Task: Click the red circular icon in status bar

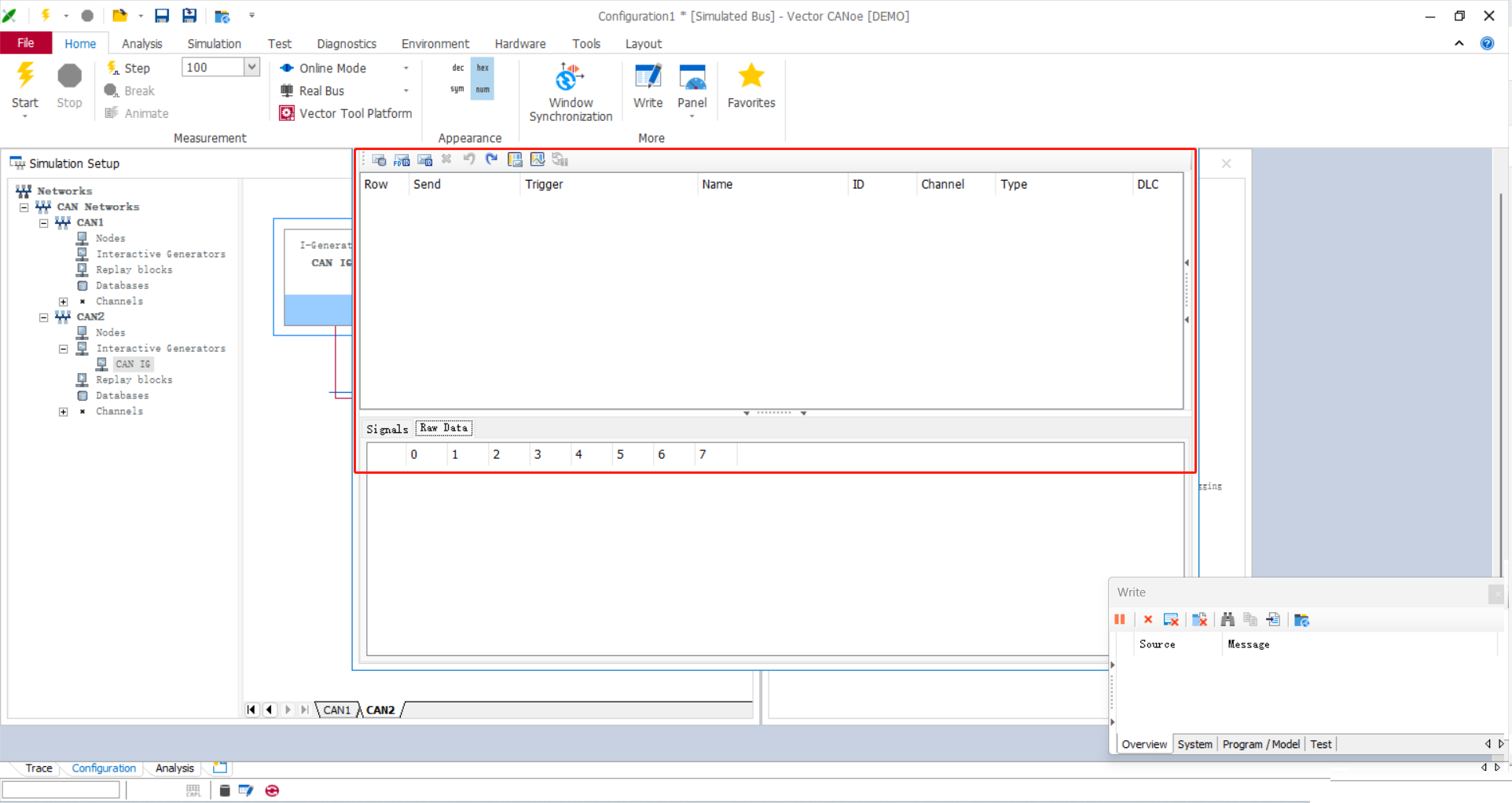Action: pos(272,790)
